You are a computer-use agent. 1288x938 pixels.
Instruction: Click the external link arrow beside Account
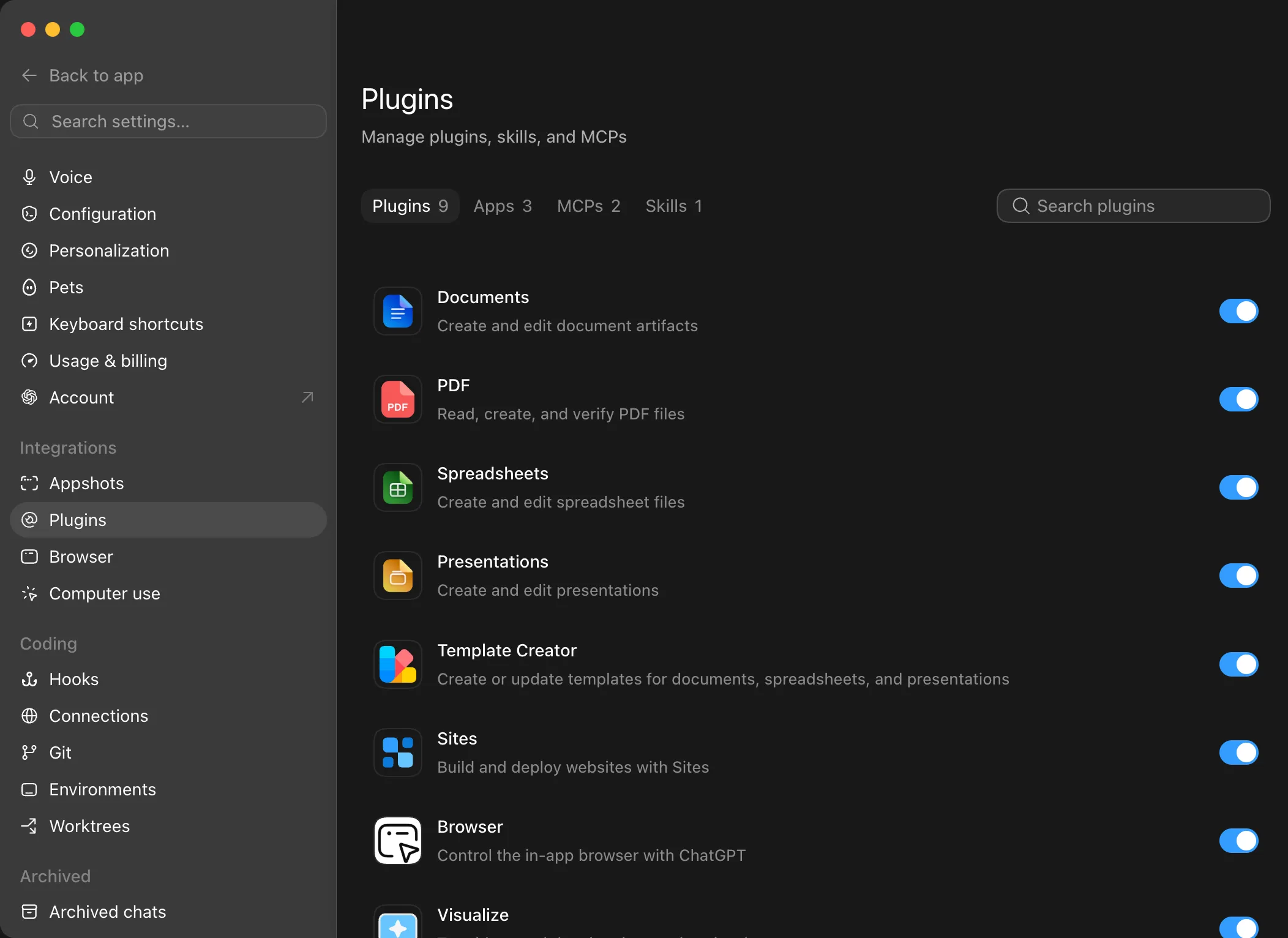(307, 397)
